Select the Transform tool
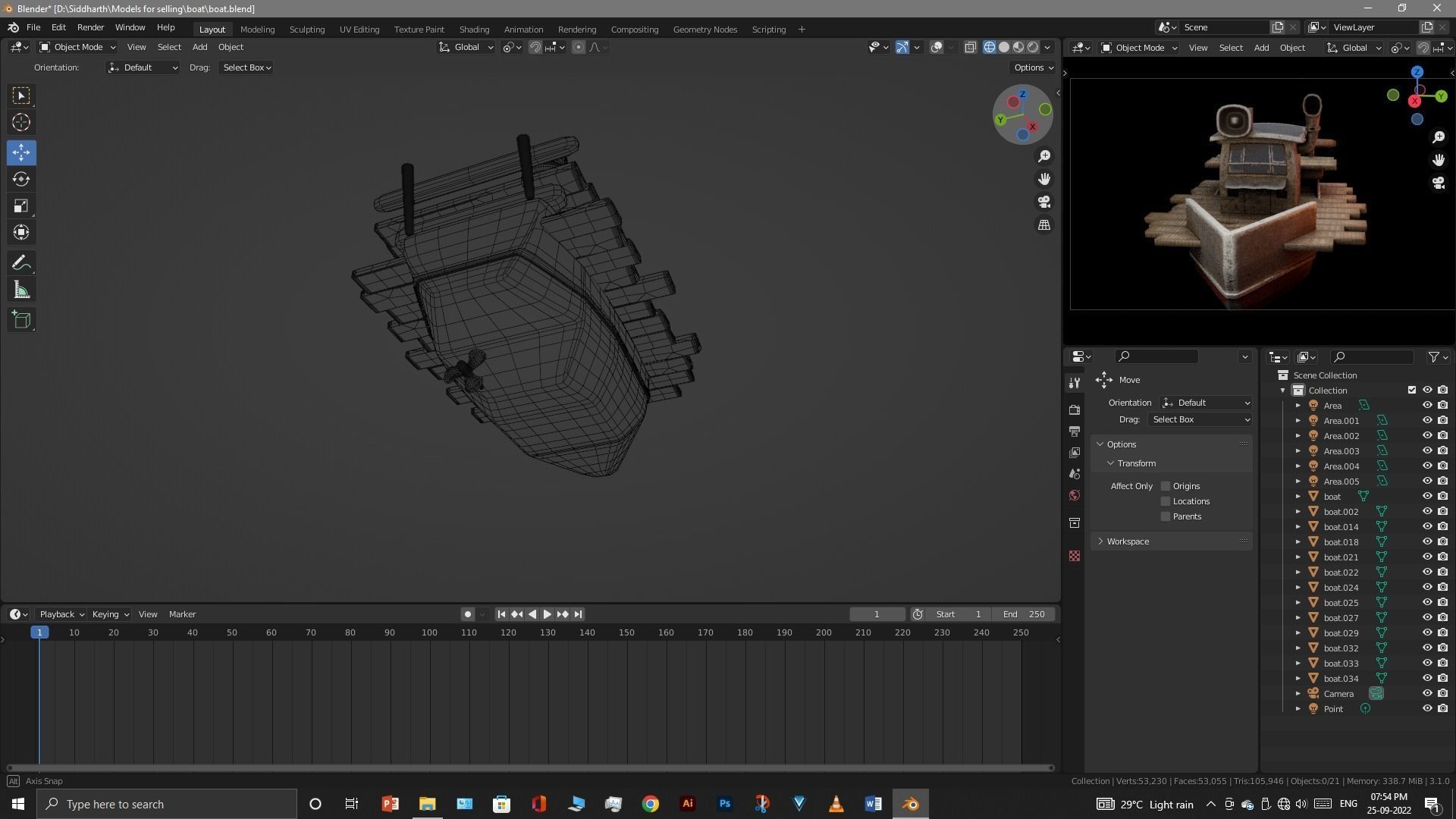1456x819 pixels. pos(21,232)
